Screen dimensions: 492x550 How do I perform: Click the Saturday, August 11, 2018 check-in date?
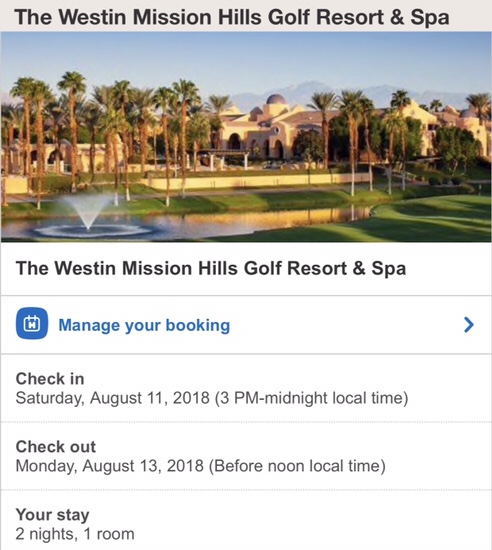pos(113,398)
